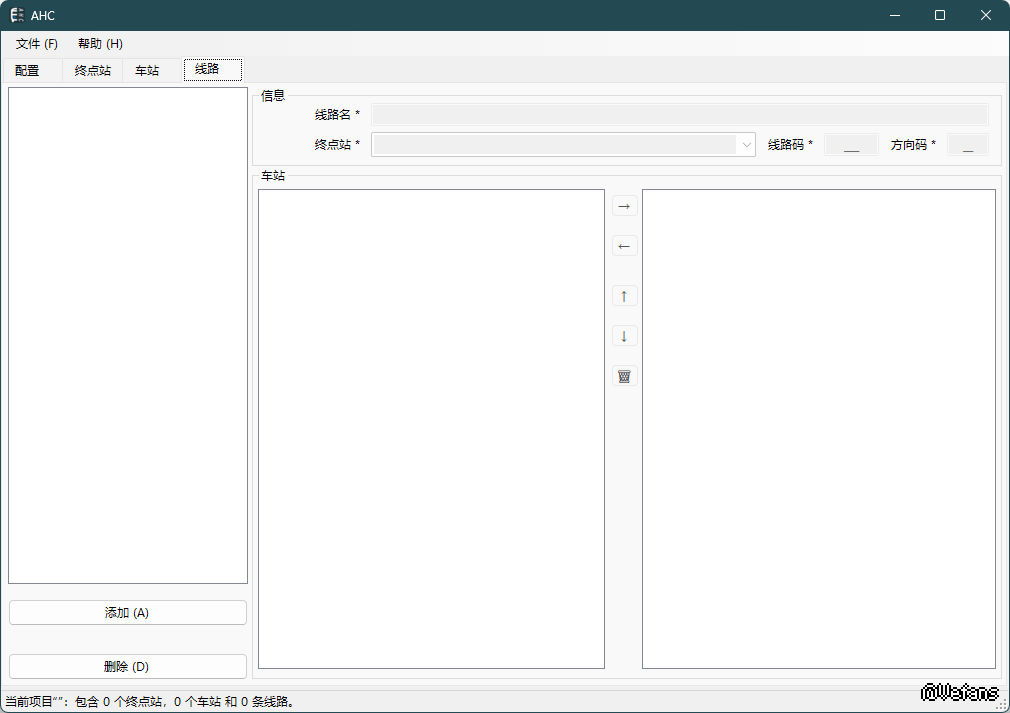This screenshot has height=713, width=1010.
Task: Move selected station up with up arrow
Action: pyautogui.click(x=624, y=296)
